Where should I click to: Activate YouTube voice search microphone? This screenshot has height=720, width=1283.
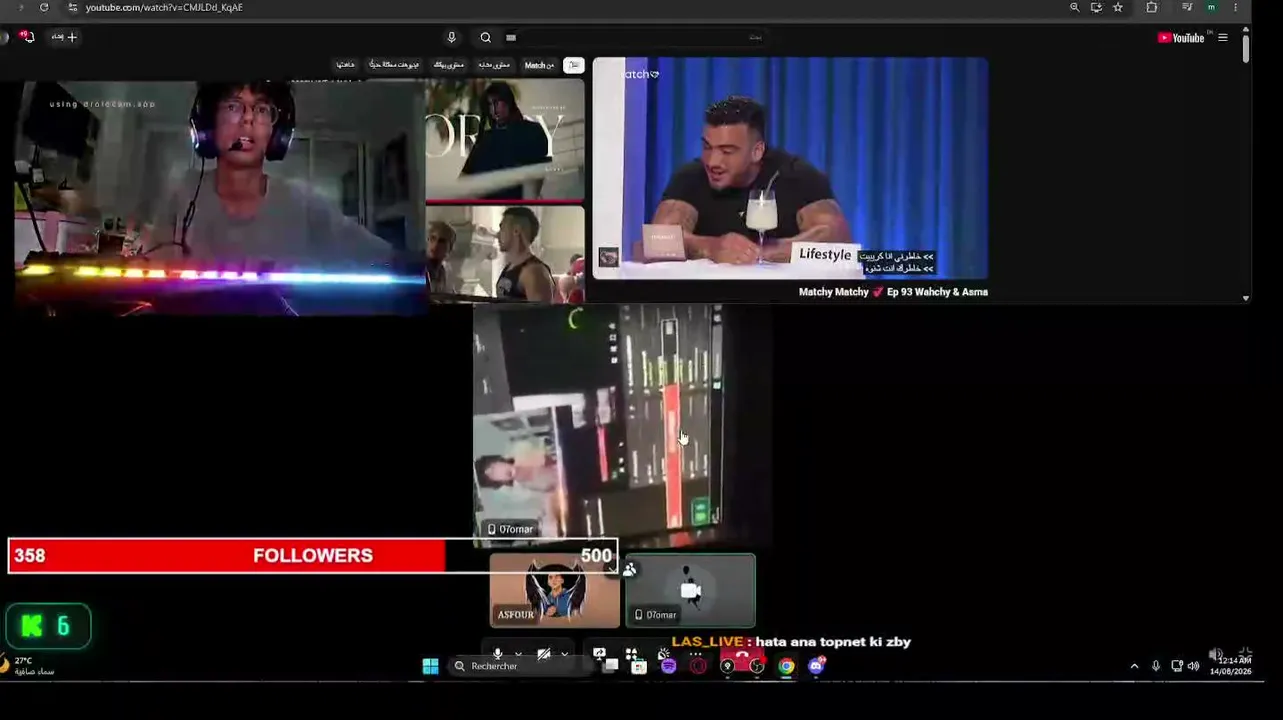click(x=451, y=37)
